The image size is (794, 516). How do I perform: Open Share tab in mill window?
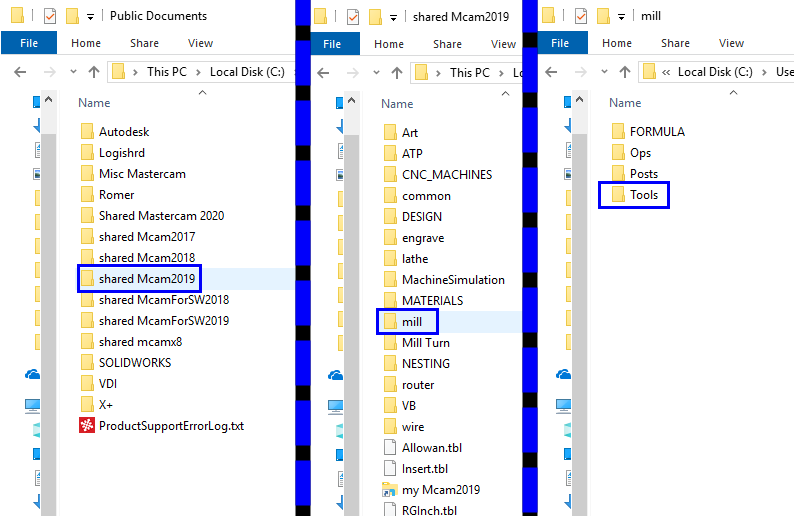pyautogui.click(x=675, y=43)
